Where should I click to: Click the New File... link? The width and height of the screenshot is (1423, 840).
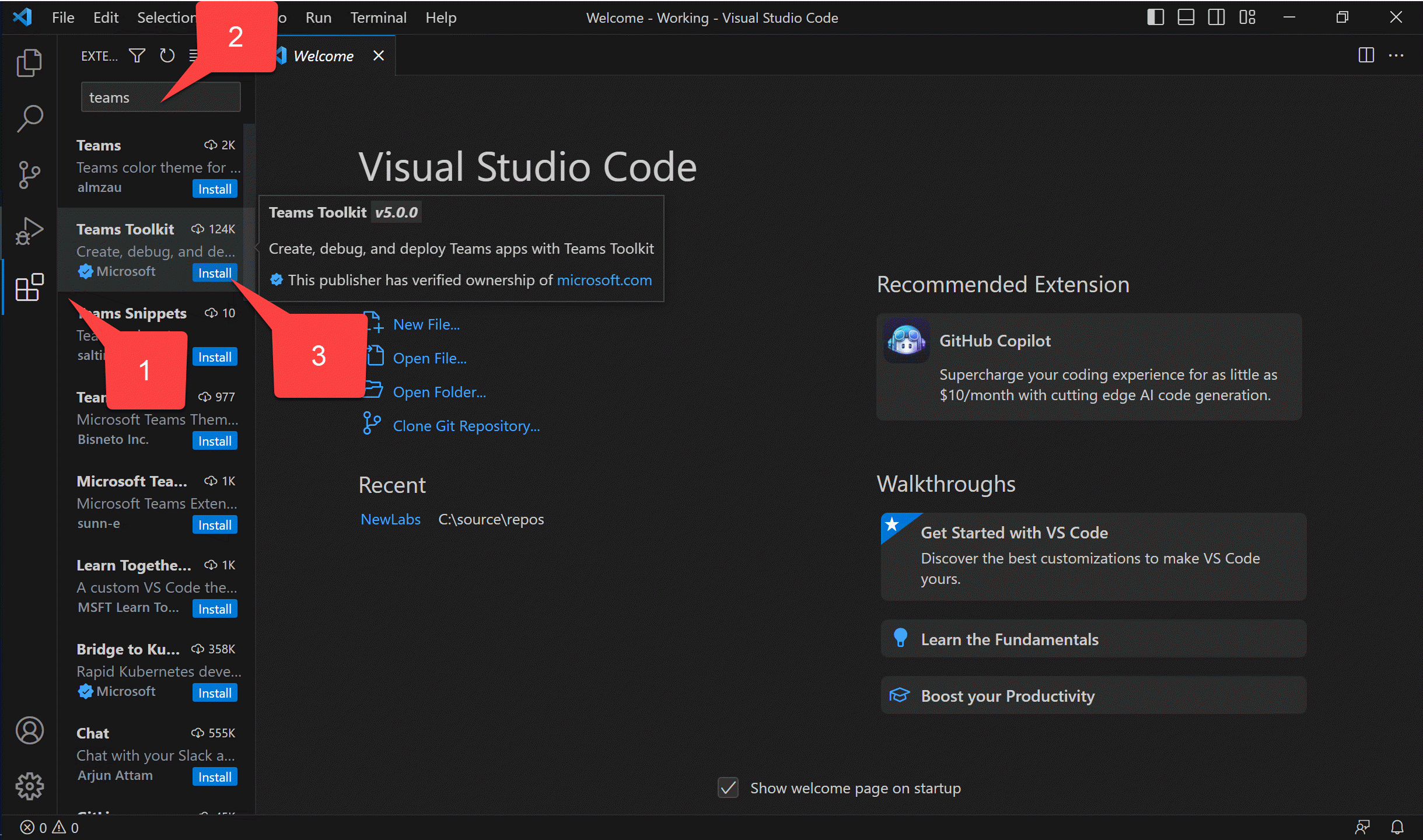coord(426,324)
